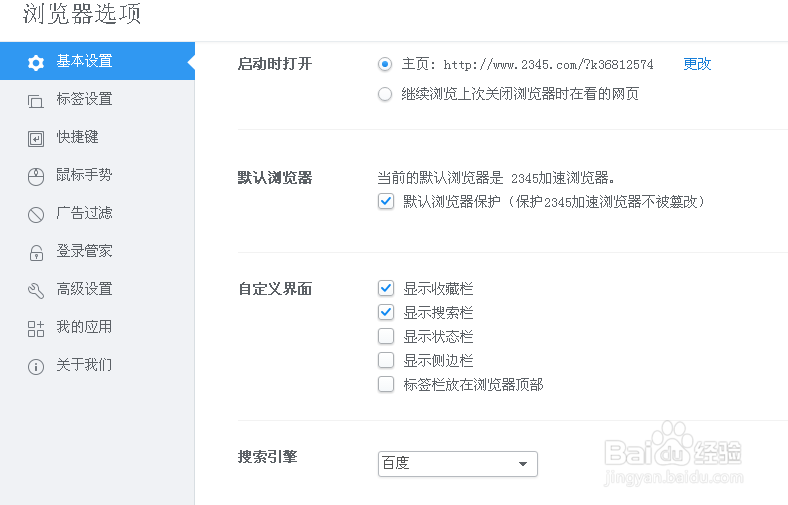Click the 默认浏览器 section label

(x=275, y=178)
